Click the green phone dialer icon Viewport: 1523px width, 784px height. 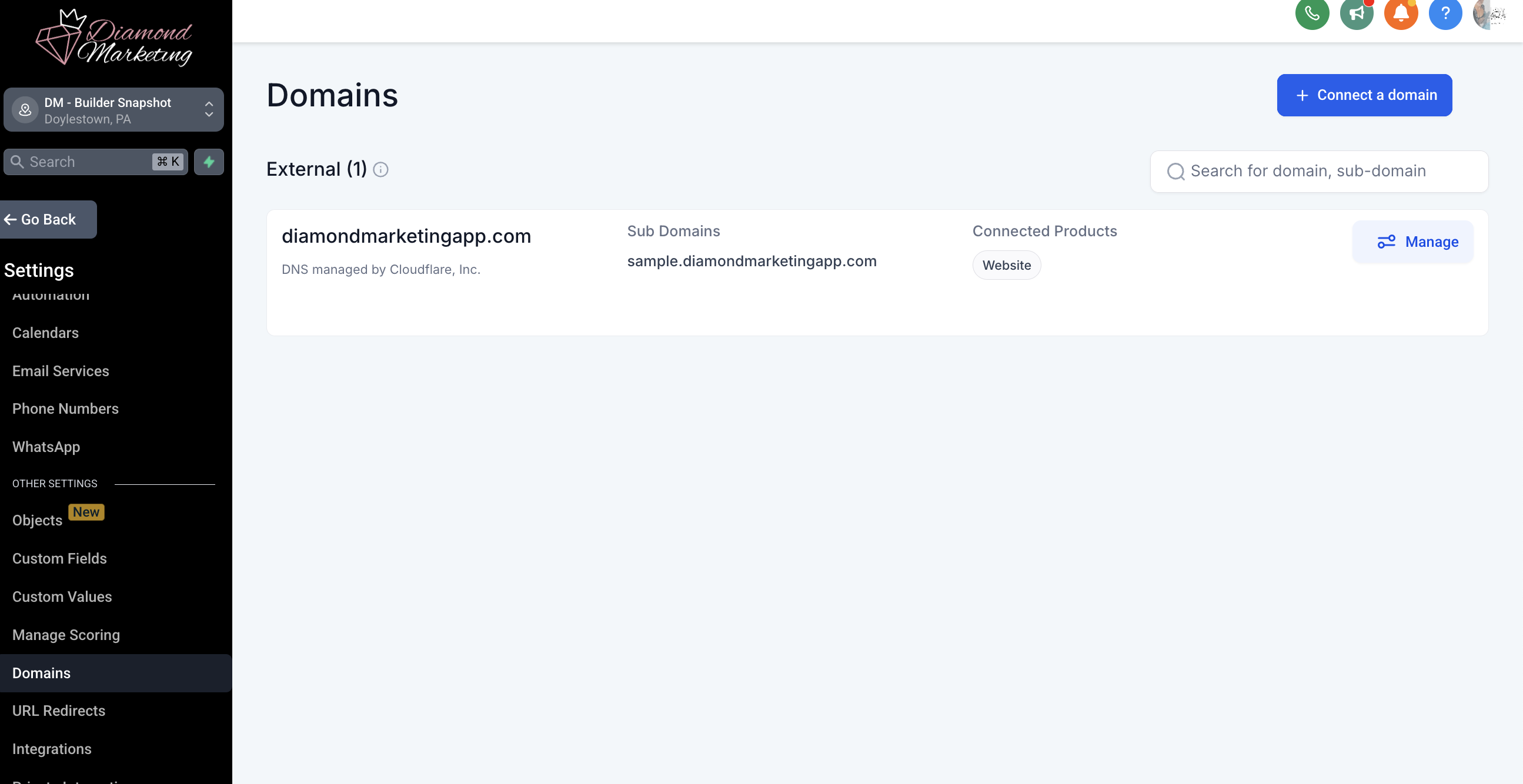tap(1311, 13)
